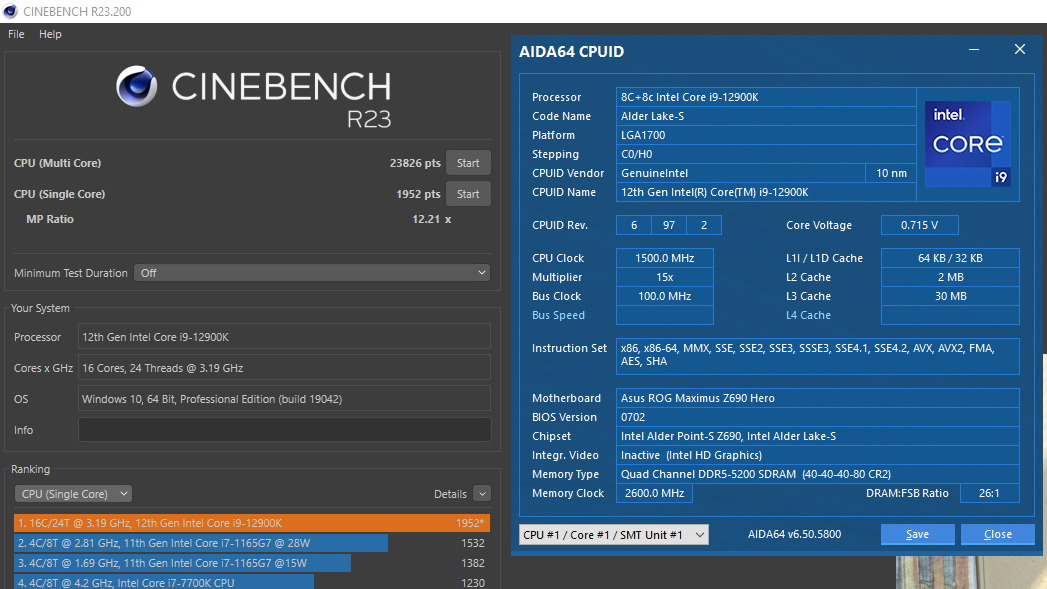Click Save in AIDA64 CPUID
Viewport: 1047px width, 589px height.
click(917, 534)
